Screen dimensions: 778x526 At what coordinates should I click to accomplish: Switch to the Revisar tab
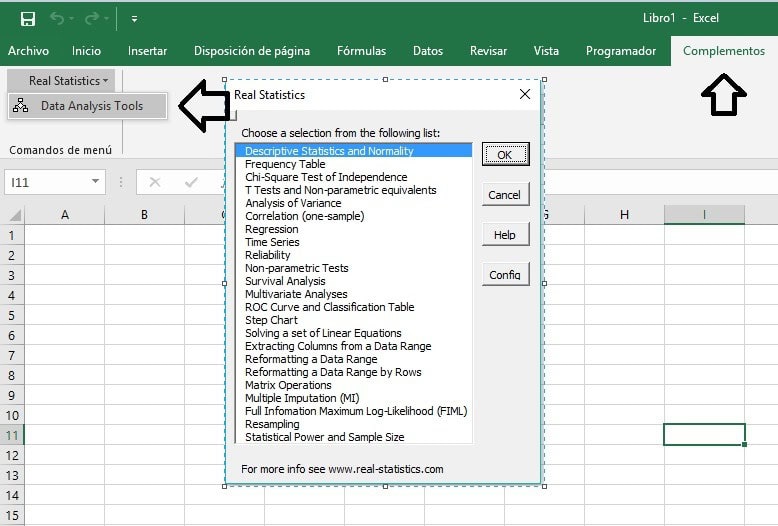coord(488,51)
